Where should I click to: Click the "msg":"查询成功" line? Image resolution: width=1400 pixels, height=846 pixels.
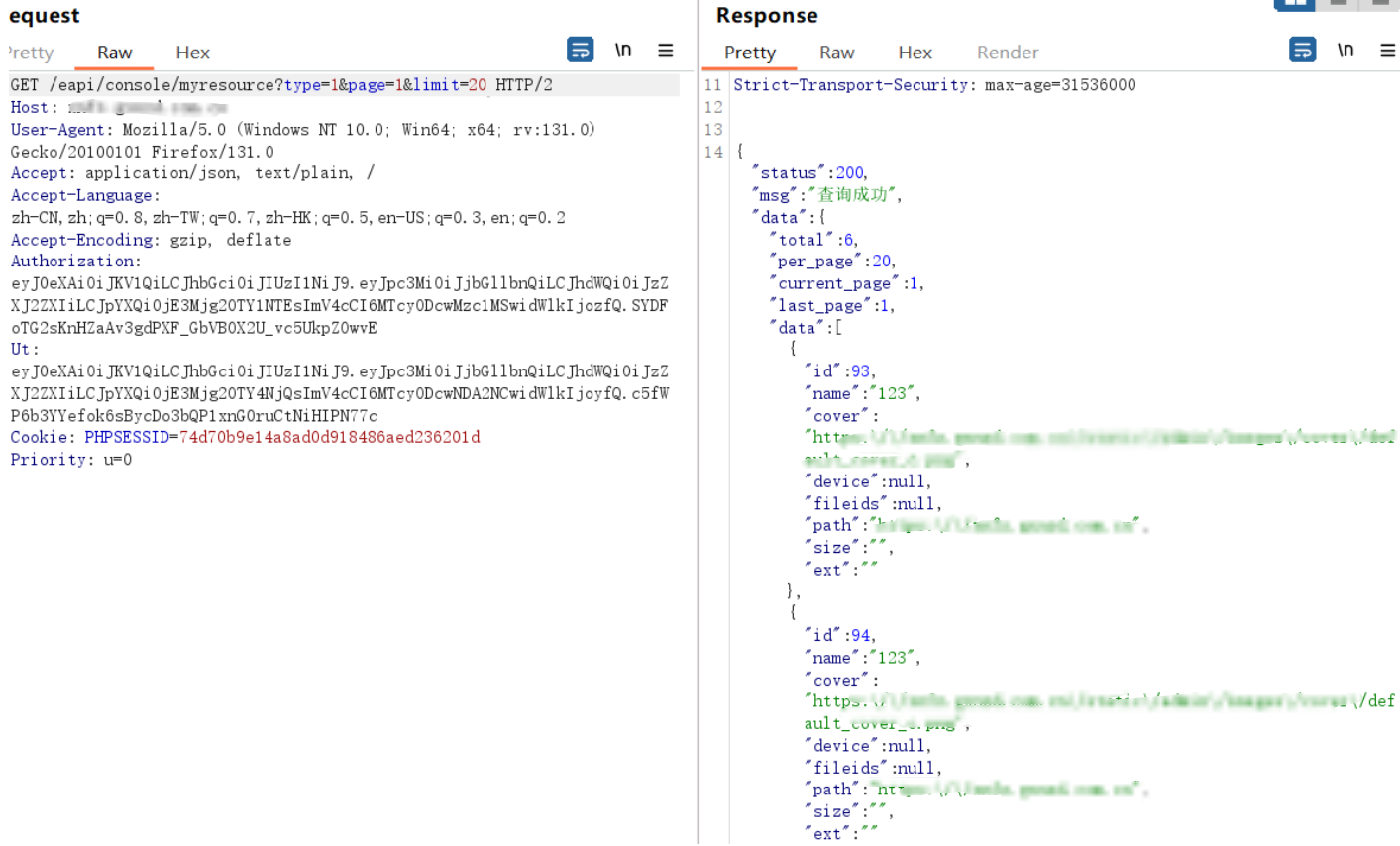[x=826, y=195]
